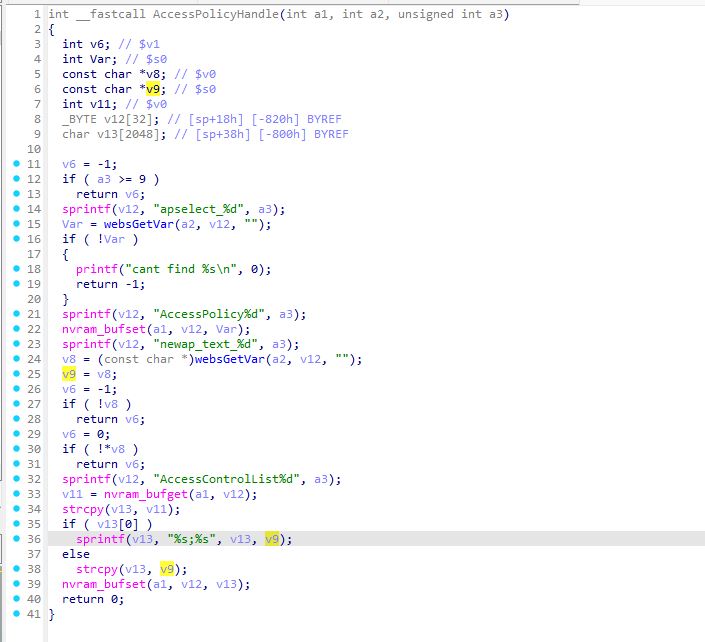Click sprintf on highlighted line 36
This screenshot has height=642, width=705.
click(x=100, y=539)
